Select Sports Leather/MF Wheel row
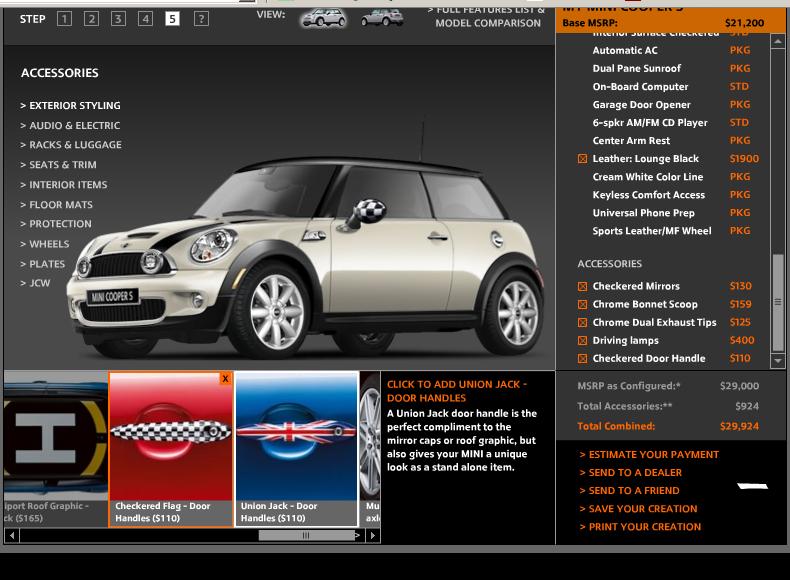The height and width of the screenshot is (580, 790). click(x=671, y=231)
